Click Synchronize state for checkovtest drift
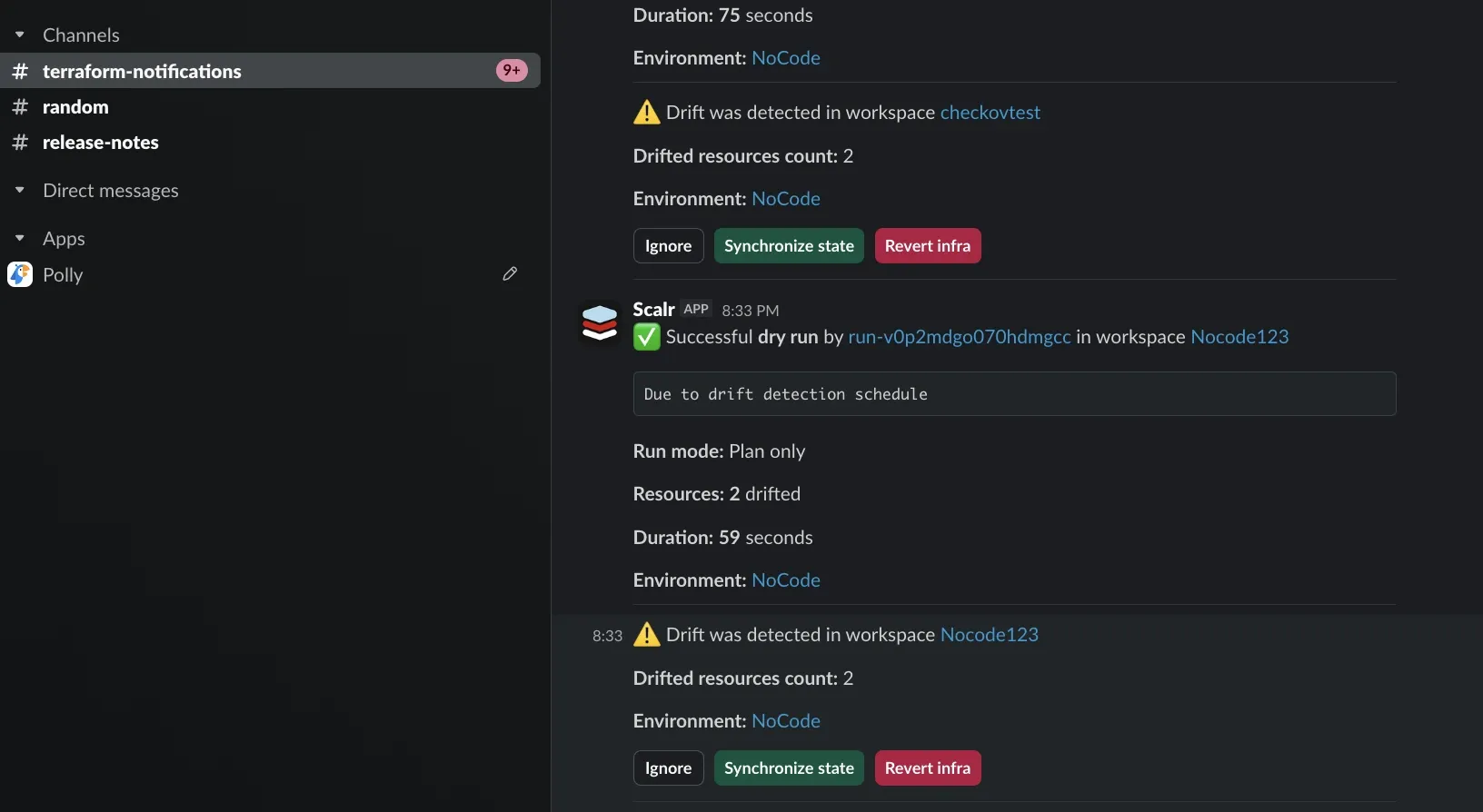The width and height of the screenshot is (1483, 812). pos(789,246)
